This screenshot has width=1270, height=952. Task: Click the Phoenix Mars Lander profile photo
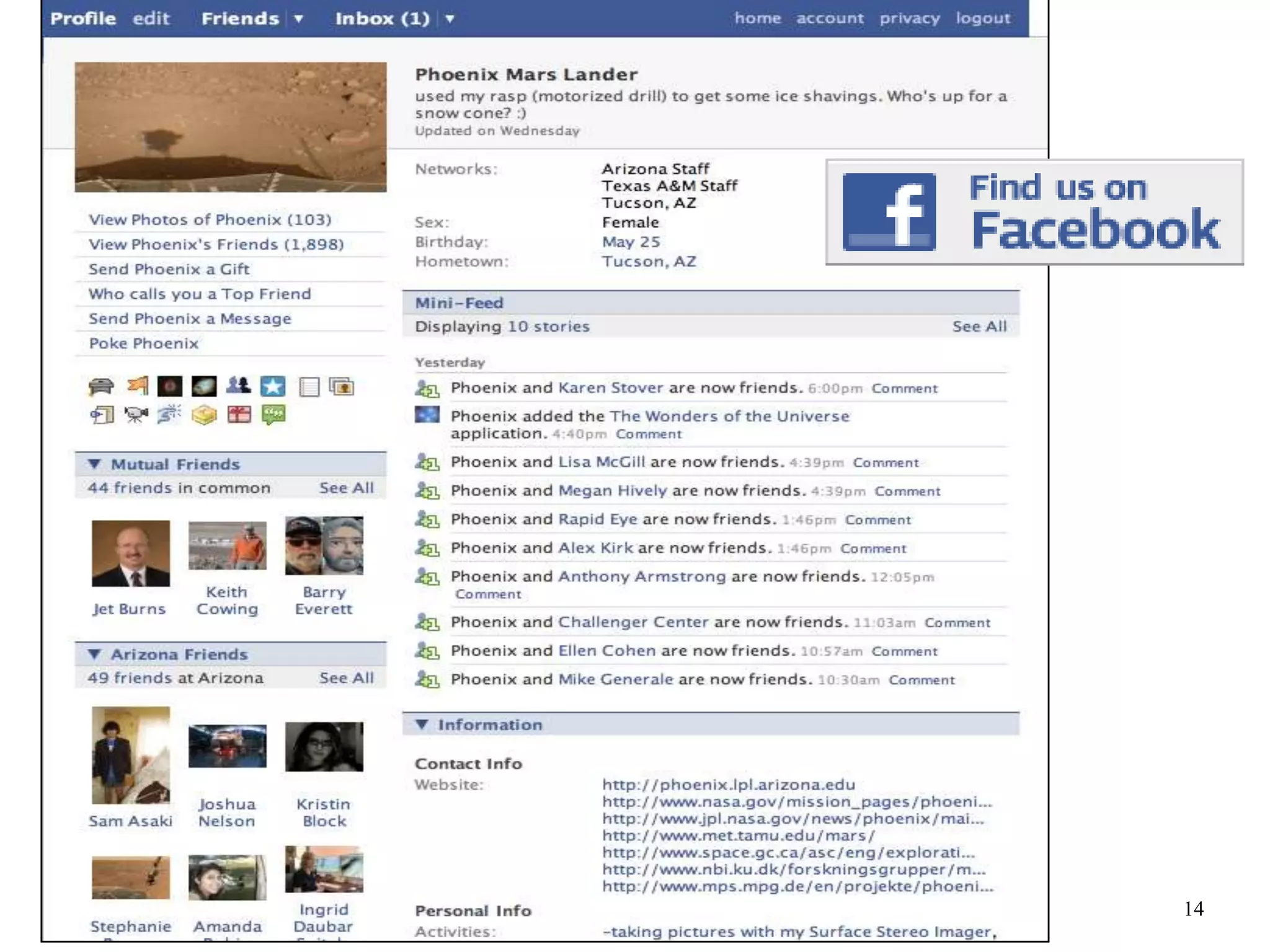point(231,127)
